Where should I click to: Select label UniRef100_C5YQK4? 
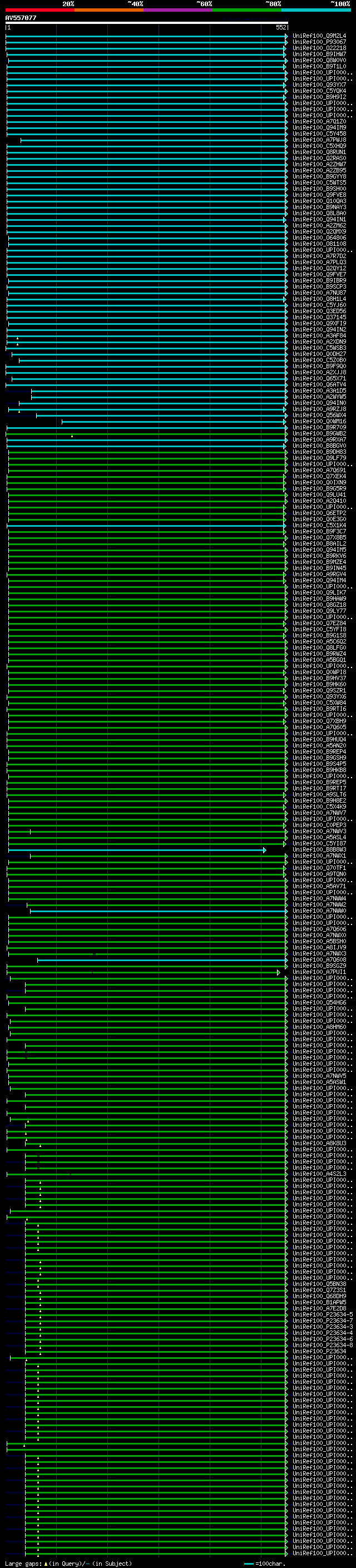click(319, 91)
